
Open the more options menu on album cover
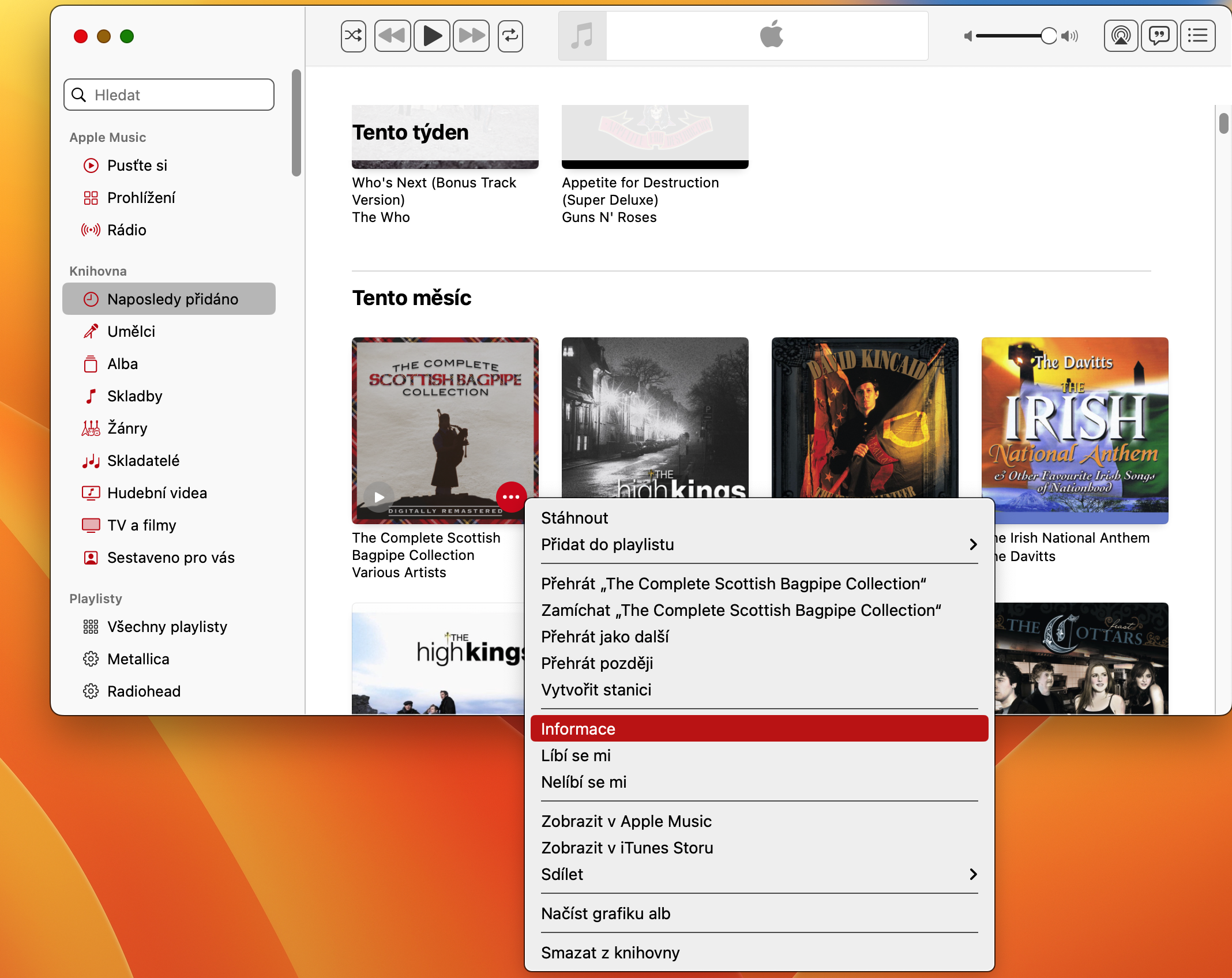tap(510, 496)
